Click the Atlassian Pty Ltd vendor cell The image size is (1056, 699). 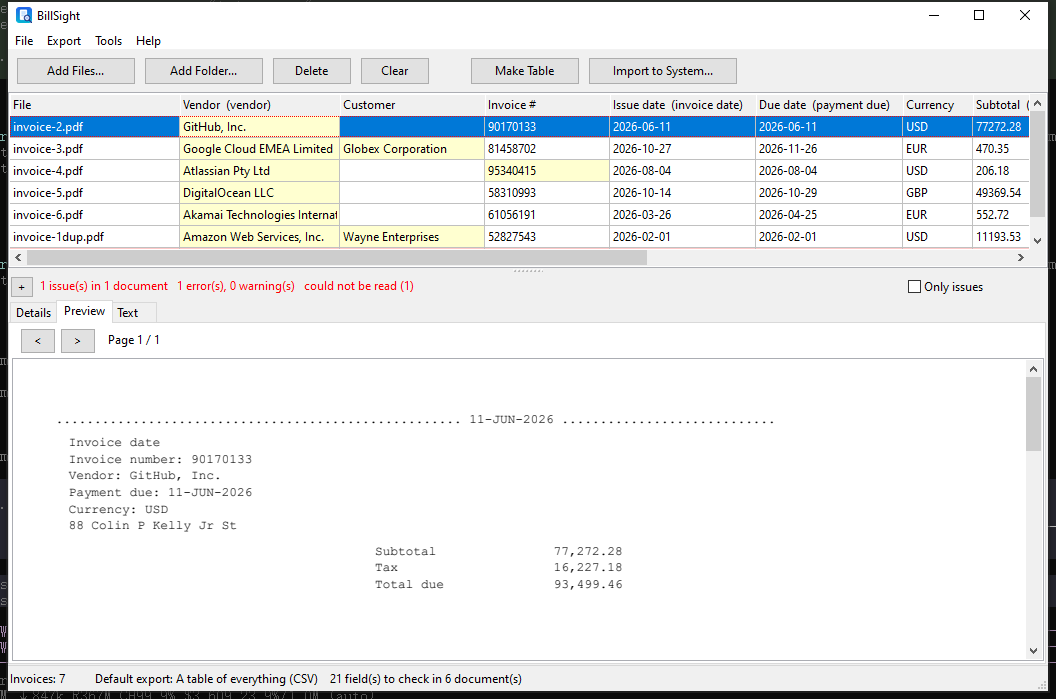tap(259, 171)
